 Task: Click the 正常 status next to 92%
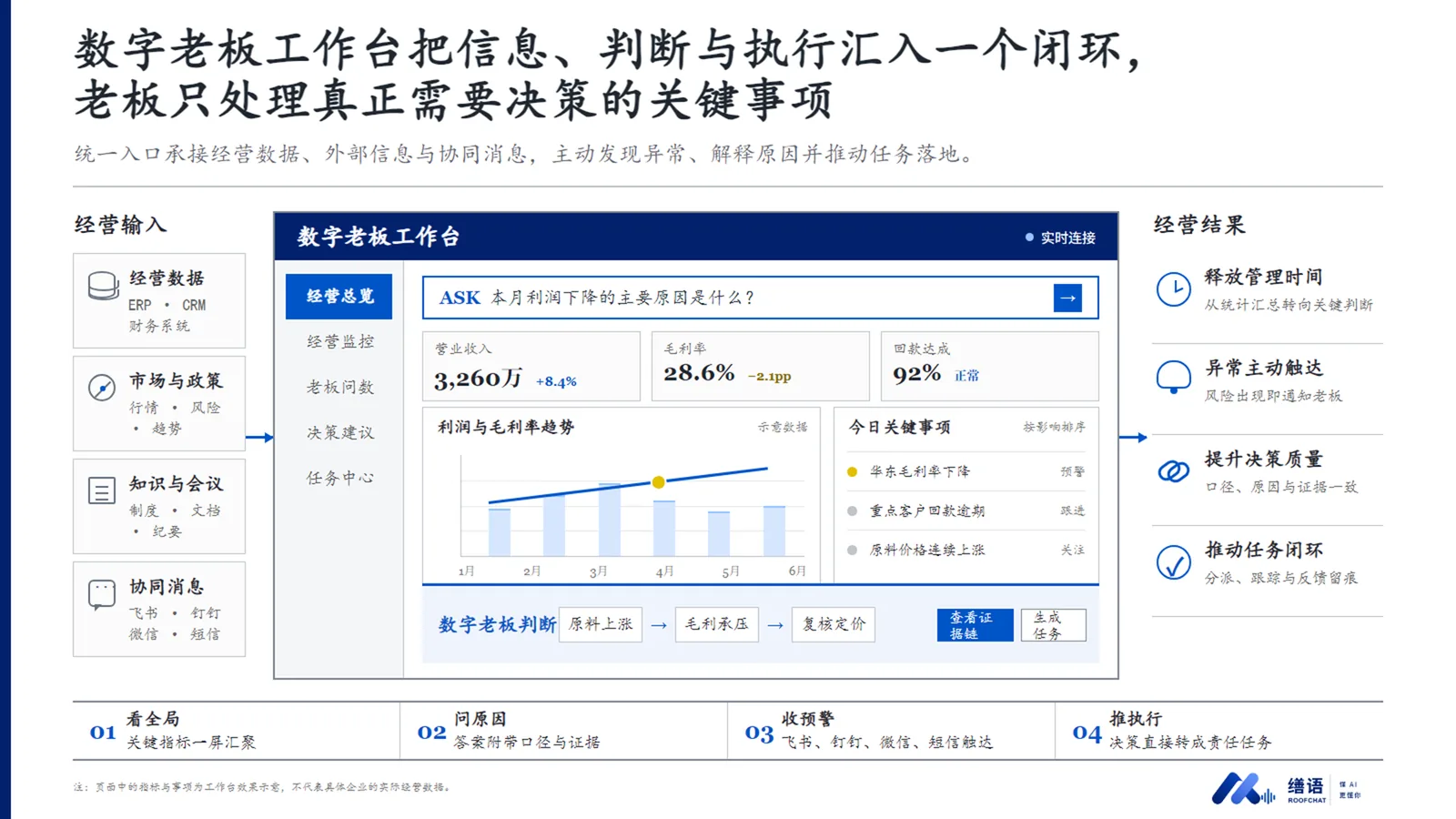point(966,376)
